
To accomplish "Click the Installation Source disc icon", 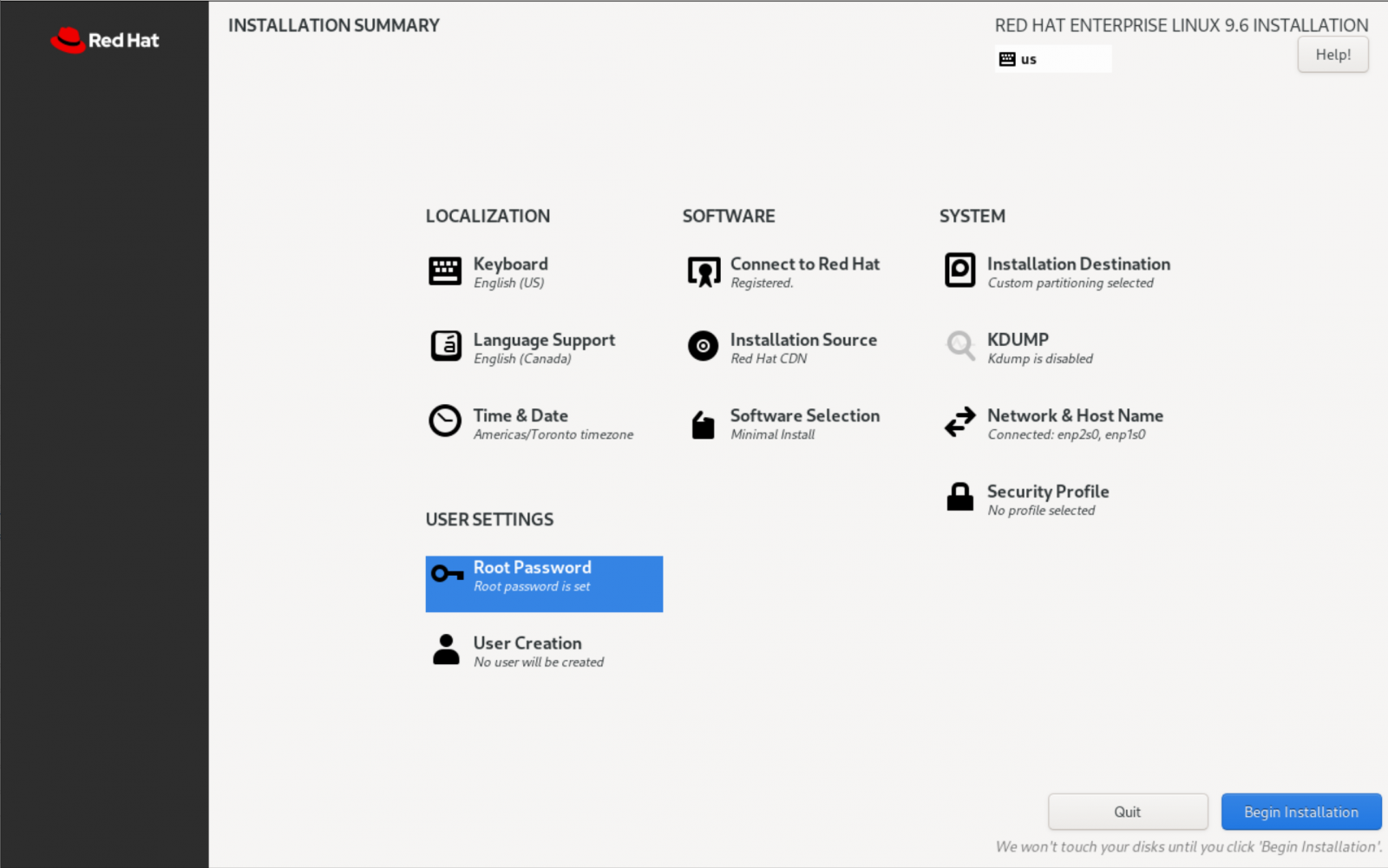I will pos(703,346).
